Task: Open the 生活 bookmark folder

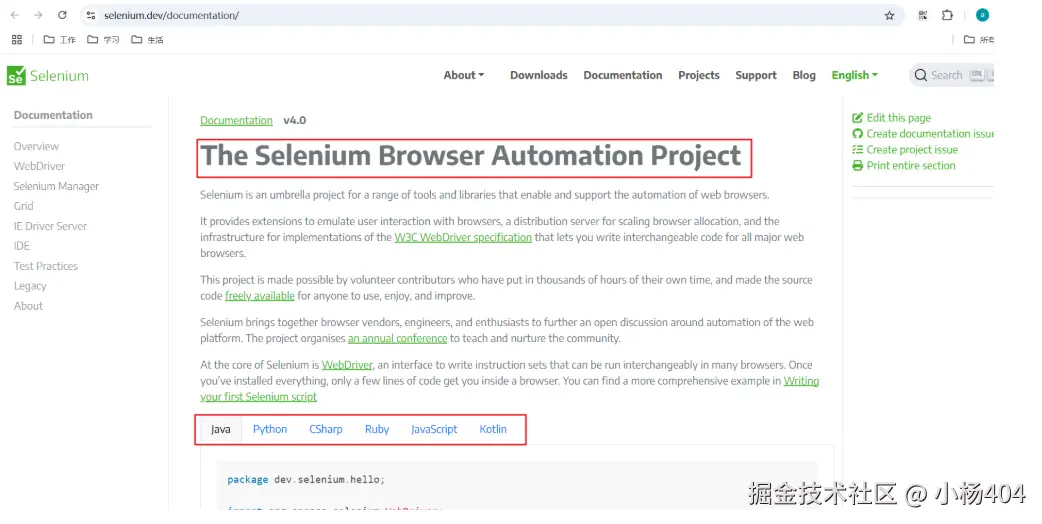Action: pyautogui.click(x=147, y=40)
